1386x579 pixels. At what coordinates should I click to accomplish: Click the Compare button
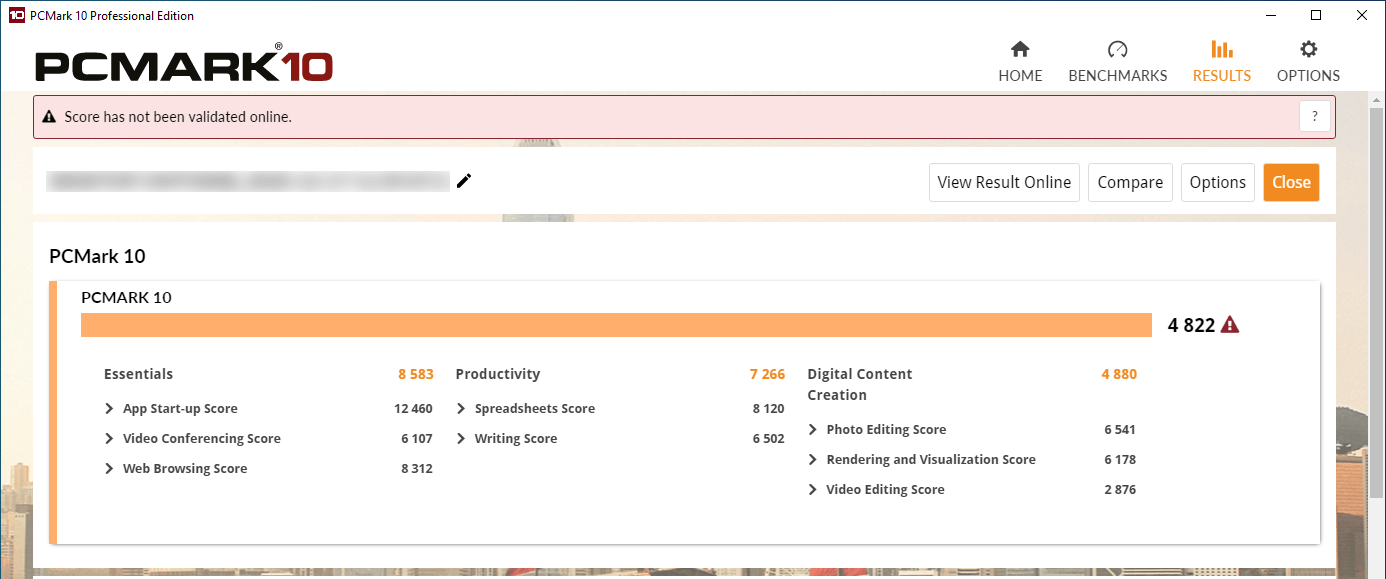(1130, 182)
